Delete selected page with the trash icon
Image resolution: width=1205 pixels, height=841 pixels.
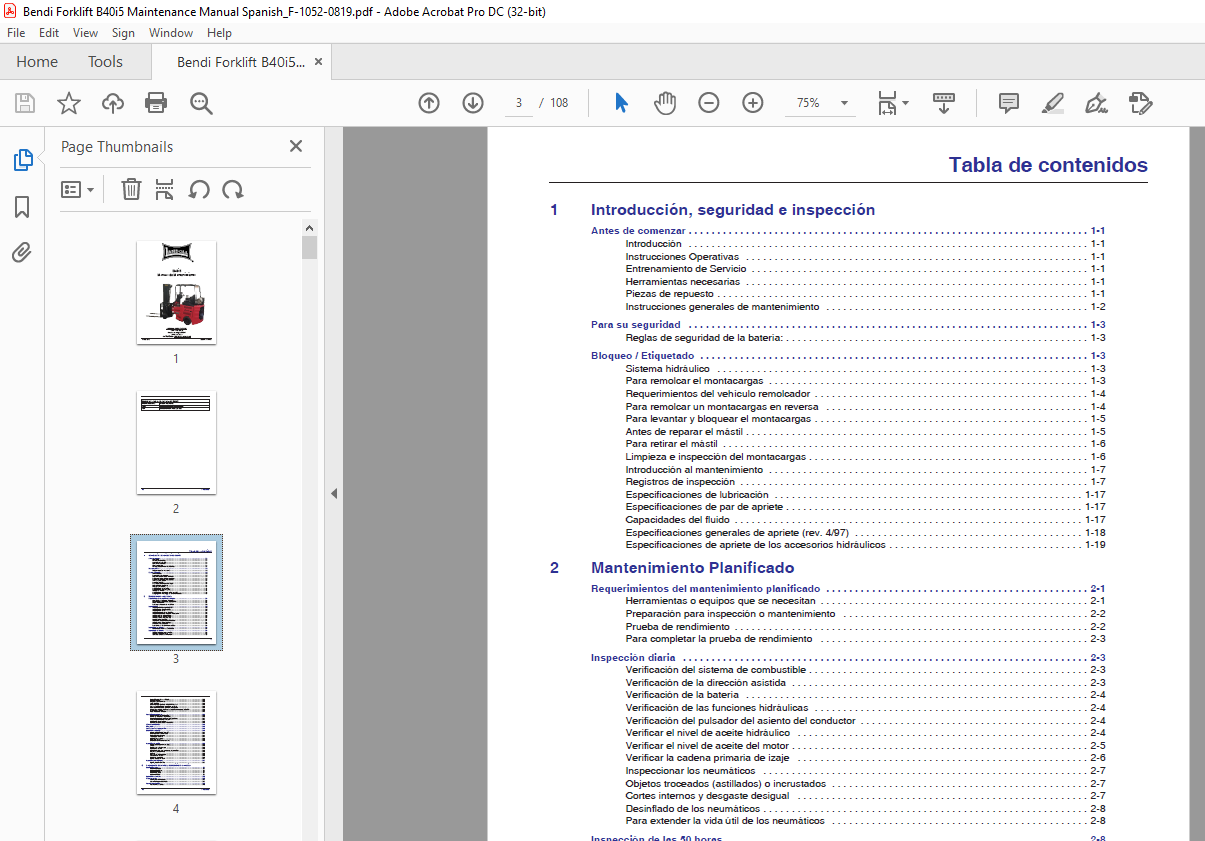(x=131, y=189)
